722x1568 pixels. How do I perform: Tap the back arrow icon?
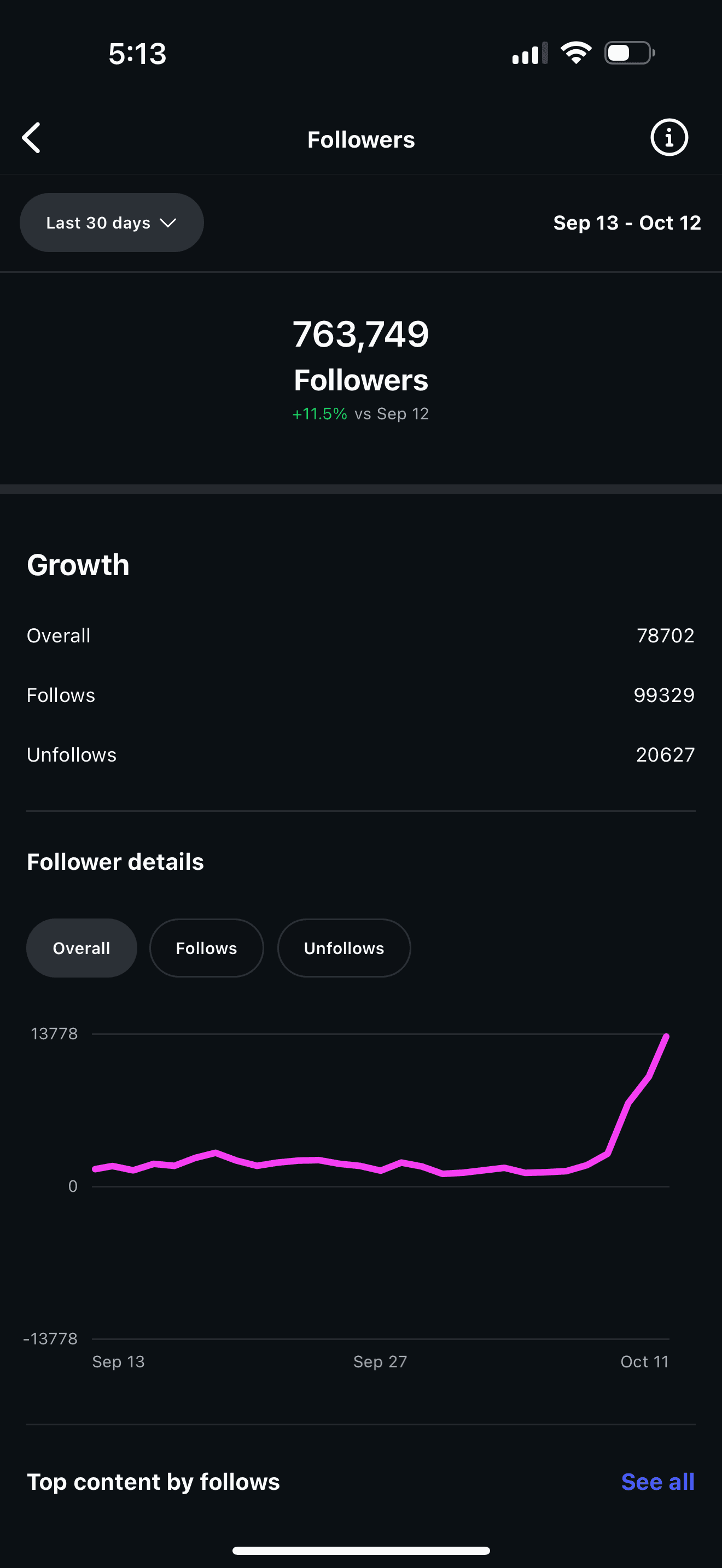click(x=32, y=138)
